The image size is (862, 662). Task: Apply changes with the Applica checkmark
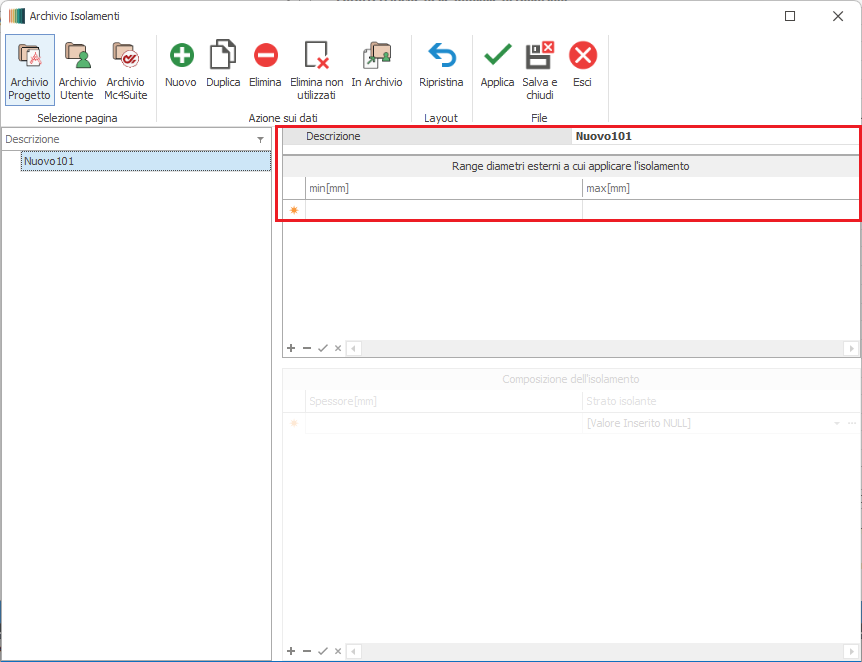(x=497, y=66)
